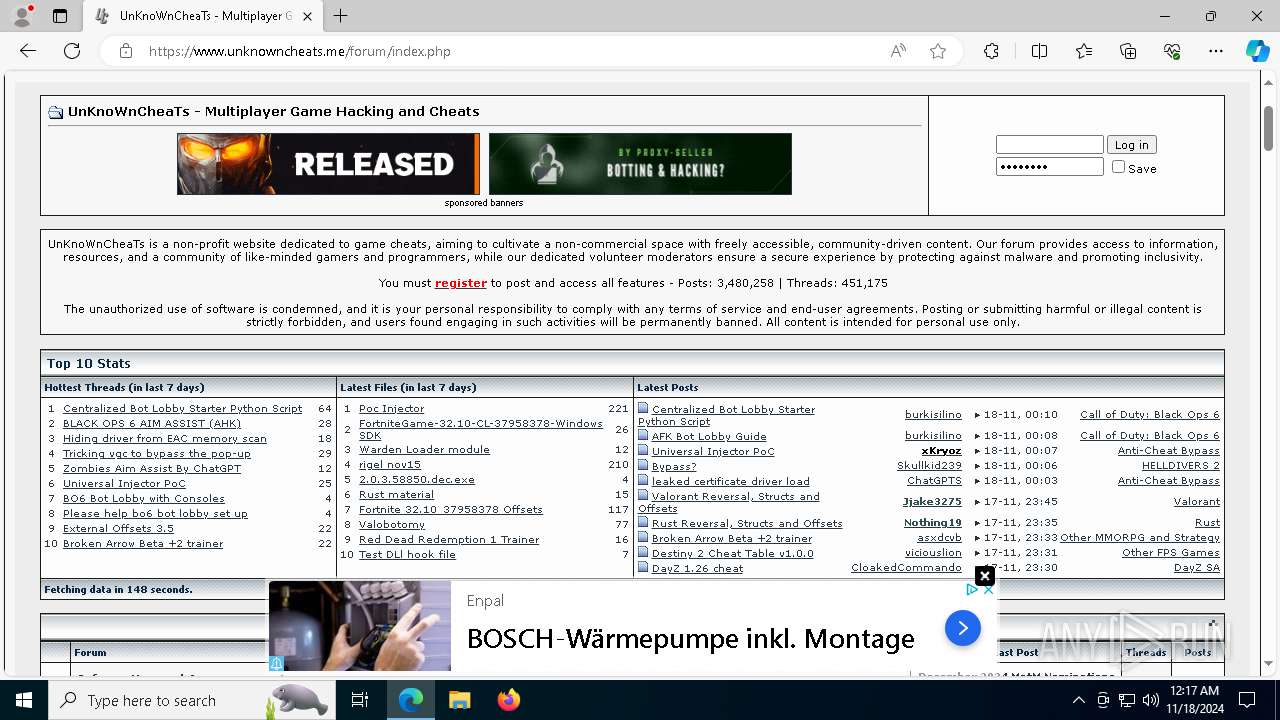Click the Log in button

(1131, 145)
